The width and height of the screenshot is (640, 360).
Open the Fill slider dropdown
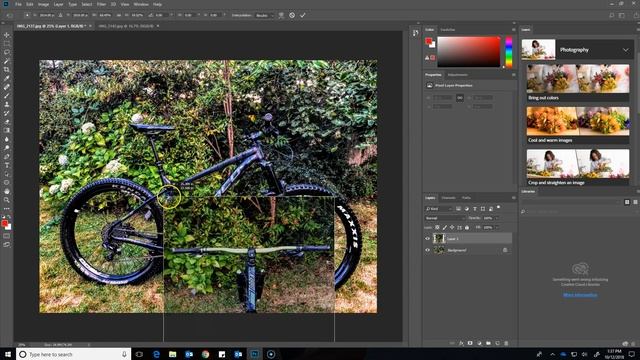pyautogui.click(x=496, y=227)
